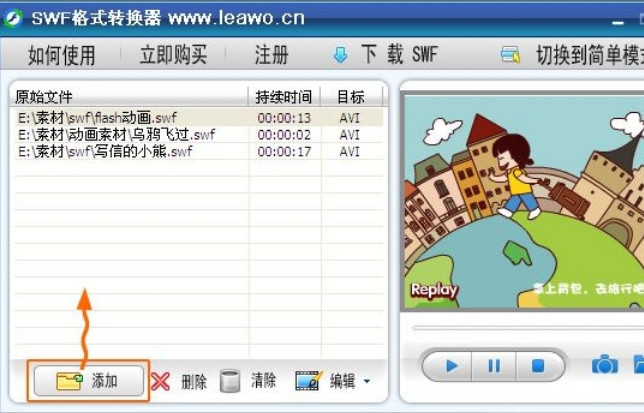Click duration 00:00:13

click(284, 118)
